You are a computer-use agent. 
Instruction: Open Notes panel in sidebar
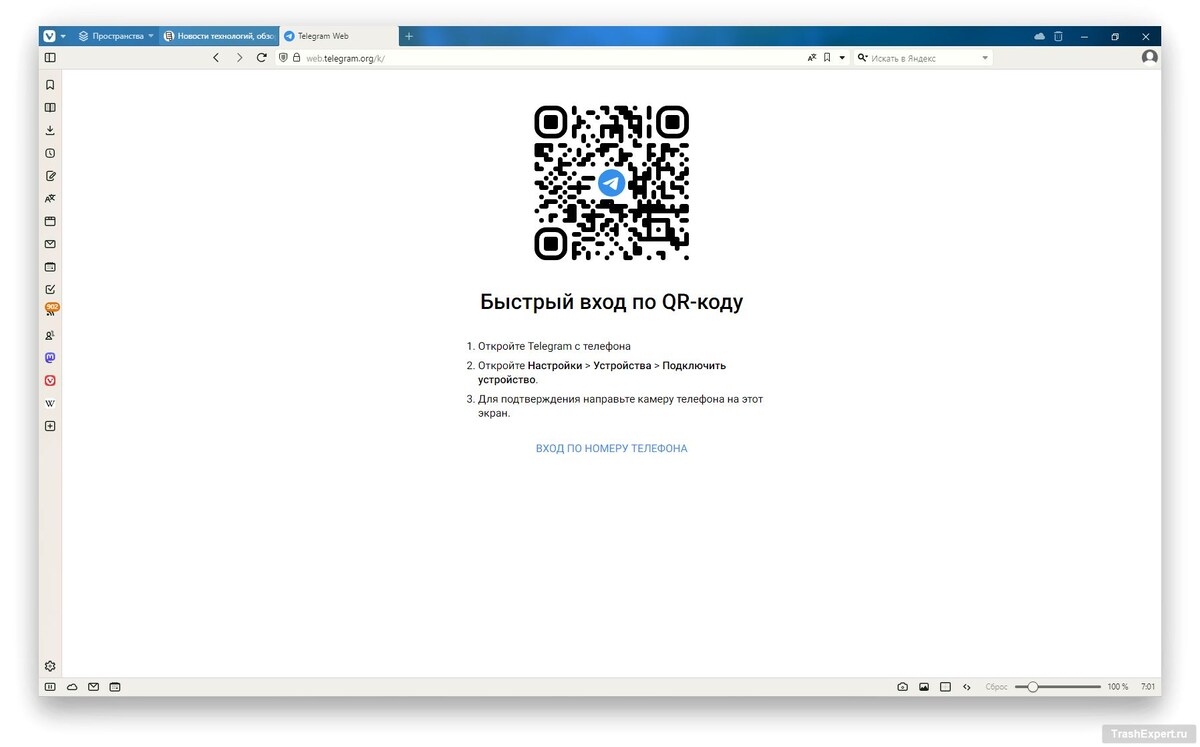pyautogui.click(x=50, y=176)
